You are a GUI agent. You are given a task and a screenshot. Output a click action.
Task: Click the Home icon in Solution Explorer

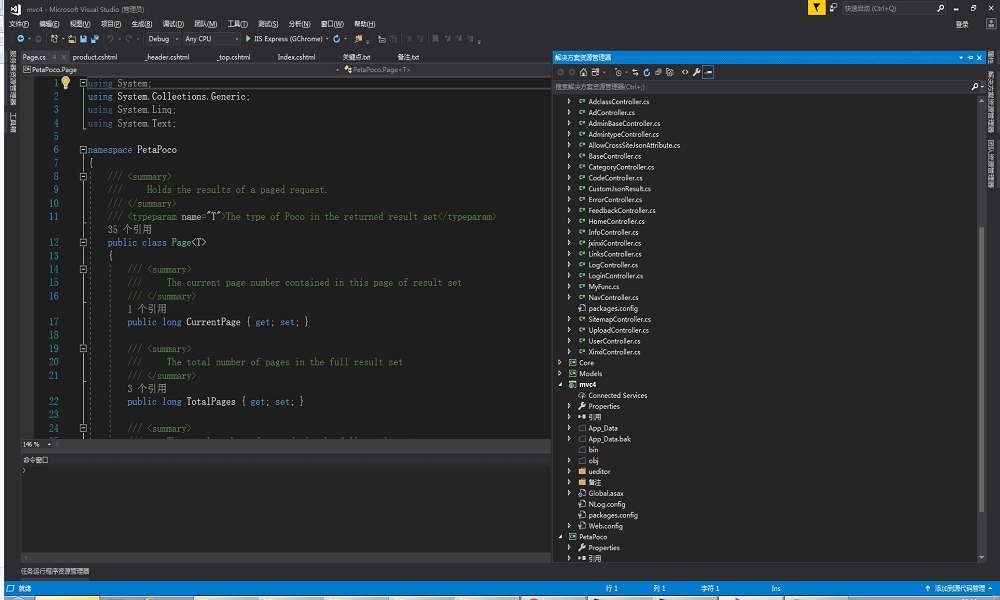pyautogui.click(x=584, y=72)
